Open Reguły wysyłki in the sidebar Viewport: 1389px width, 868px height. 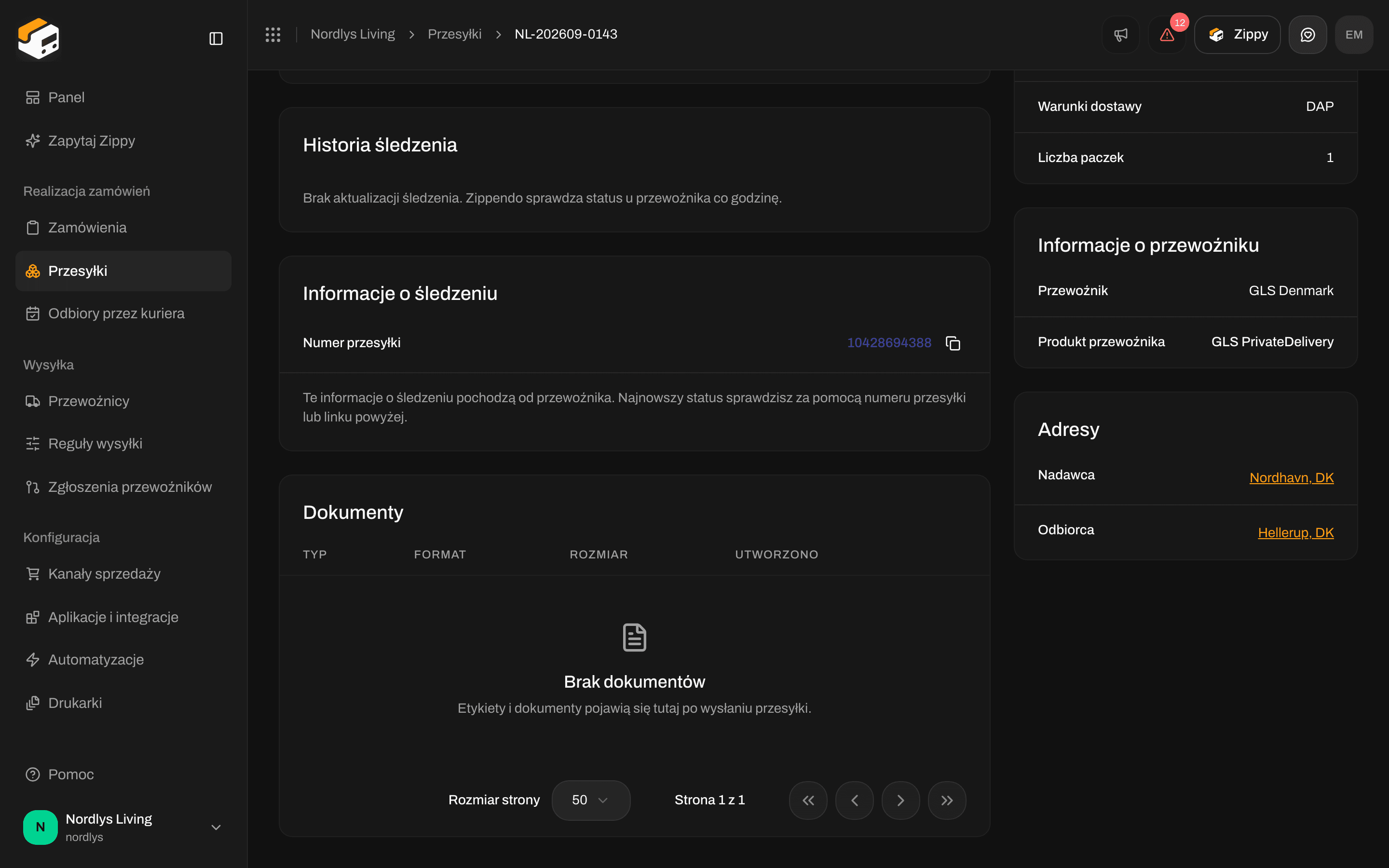tap(123, 444)
